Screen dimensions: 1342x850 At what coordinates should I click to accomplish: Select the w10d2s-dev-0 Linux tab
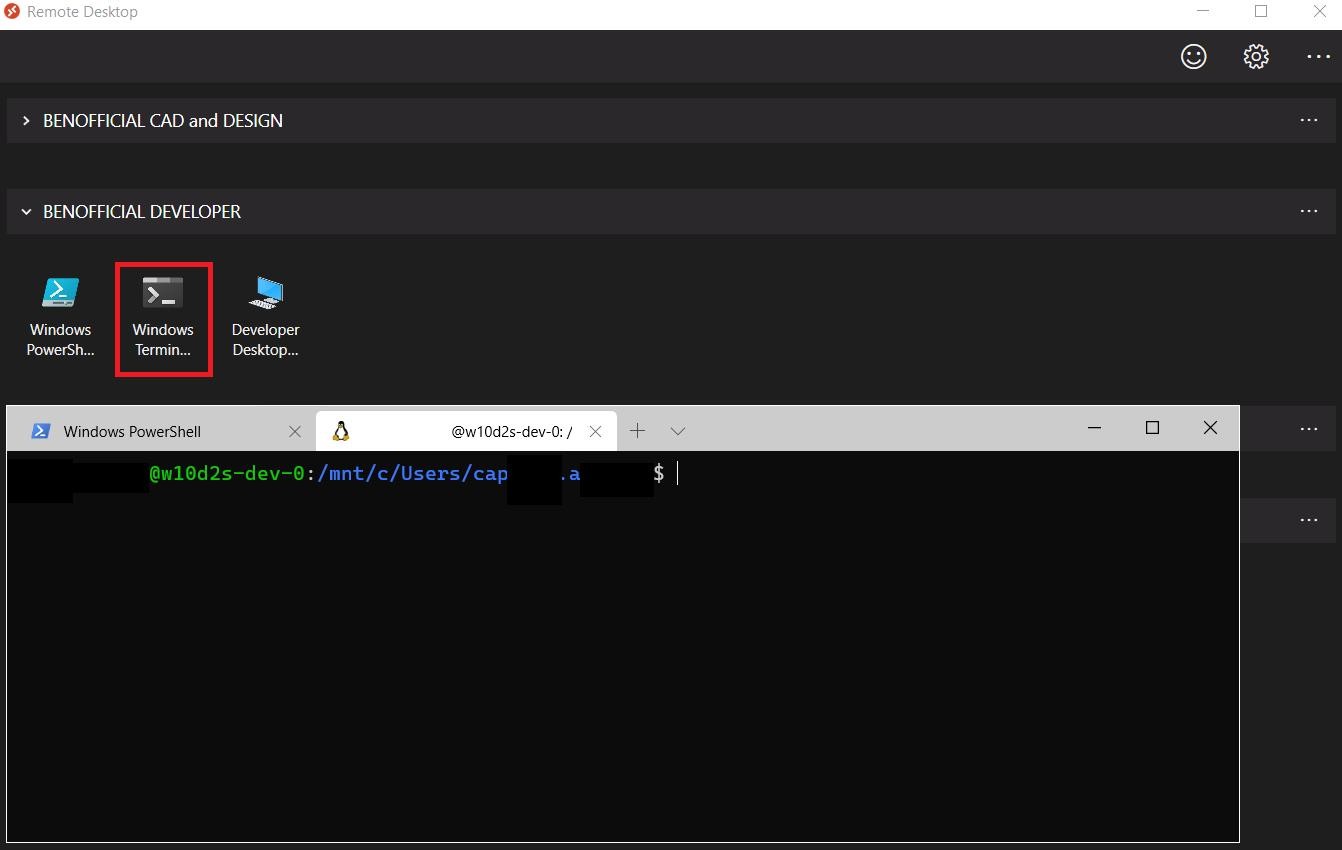(460, 431)
